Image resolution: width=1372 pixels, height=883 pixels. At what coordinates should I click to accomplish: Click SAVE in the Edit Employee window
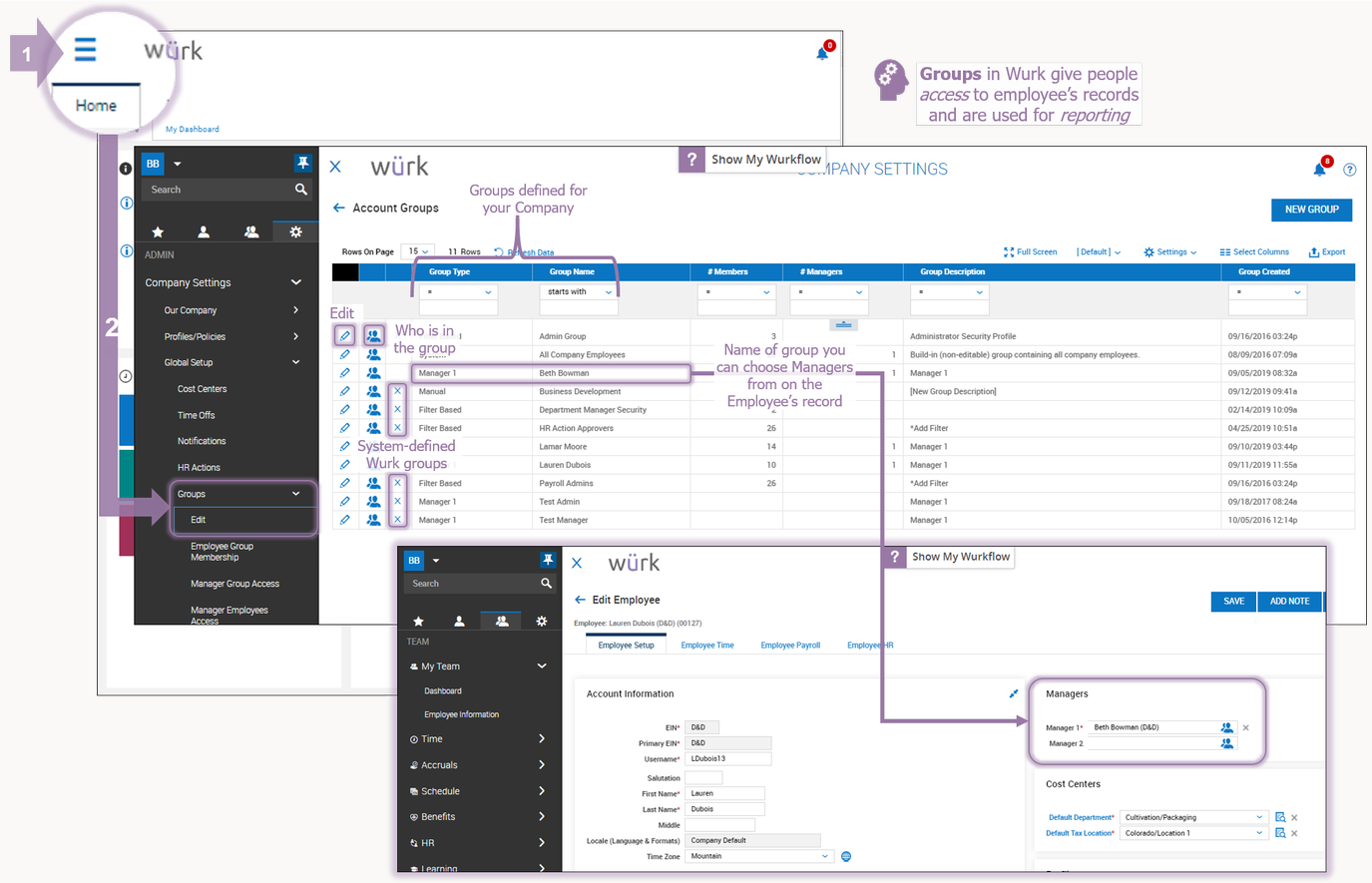tap(1234, 602)
